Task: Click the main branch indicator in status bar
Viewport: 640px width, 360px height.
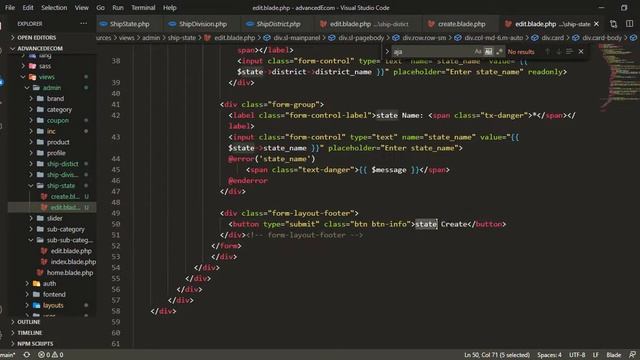Action: pyautogui.click(x=8, y=355)
